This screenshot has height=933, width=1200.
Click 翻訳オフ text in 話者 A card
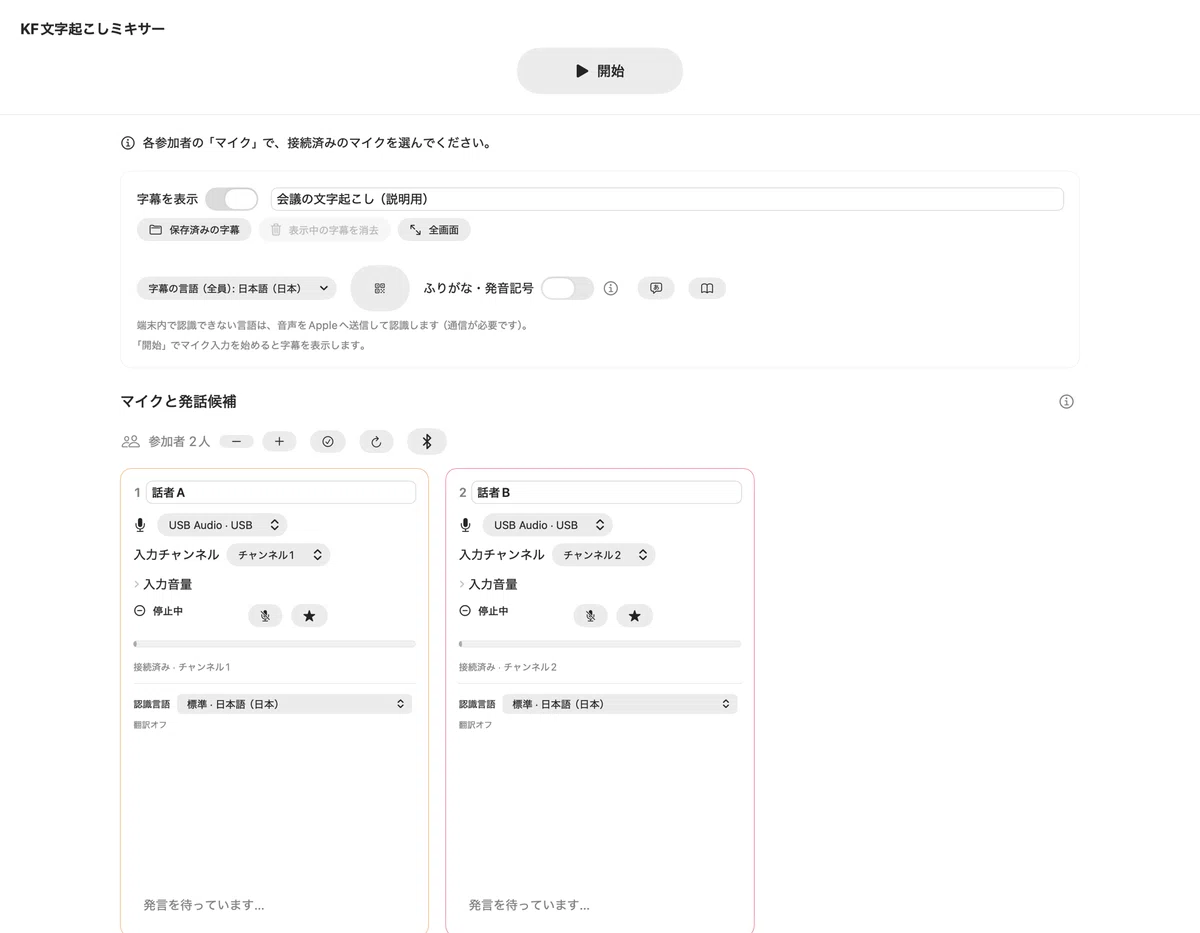(x=150, y=725)
